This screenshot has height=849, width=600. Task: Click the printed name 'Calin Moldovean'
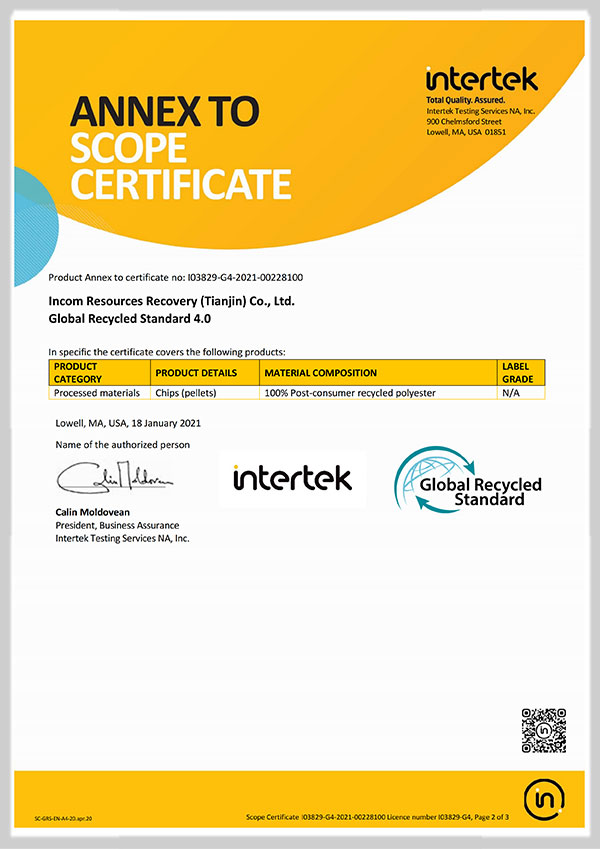pyautogui.click(x=93, y=512)
